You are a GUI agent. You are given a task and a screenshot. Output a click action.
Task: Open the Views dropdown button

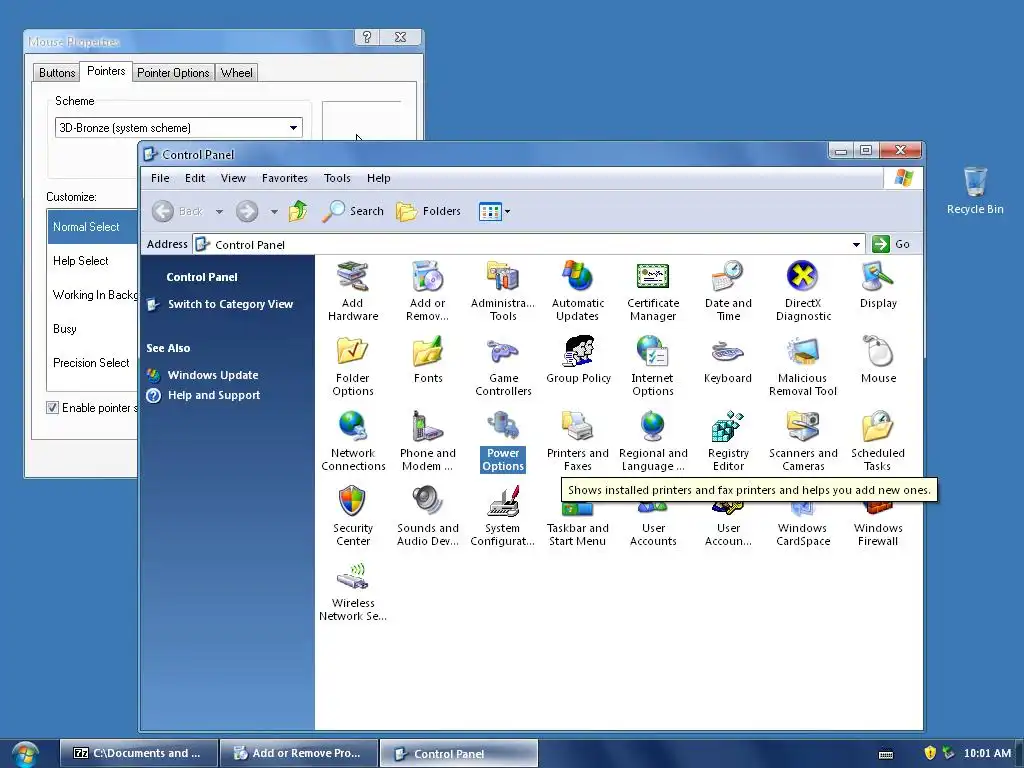(x=494, y=212)
